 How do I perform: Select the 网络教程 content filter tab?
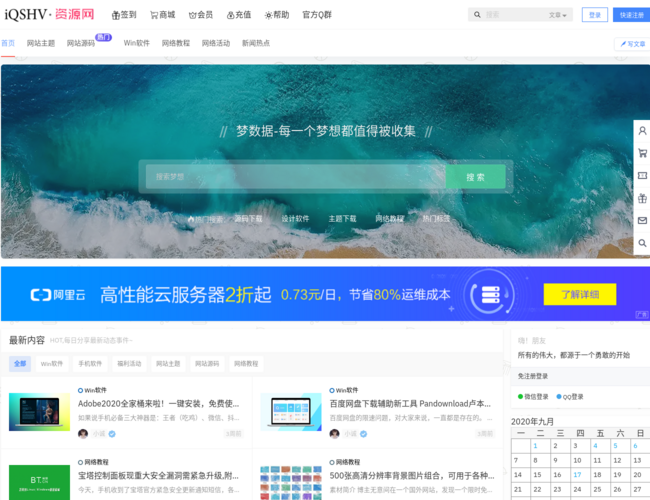coord(246,364)
